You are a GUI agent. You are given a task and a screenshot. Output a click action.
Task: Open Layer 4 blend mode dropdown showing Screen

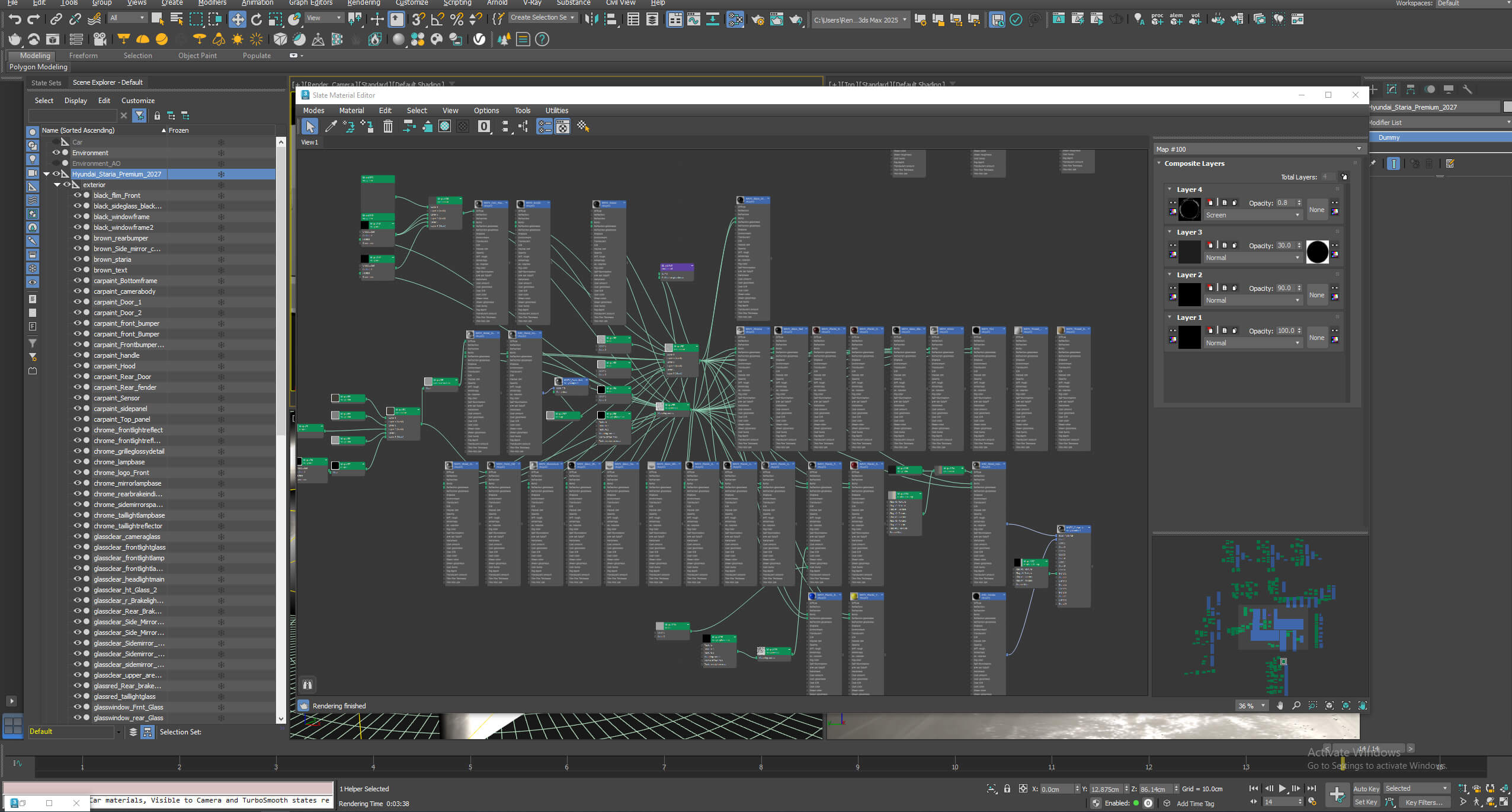(1252, 215)
